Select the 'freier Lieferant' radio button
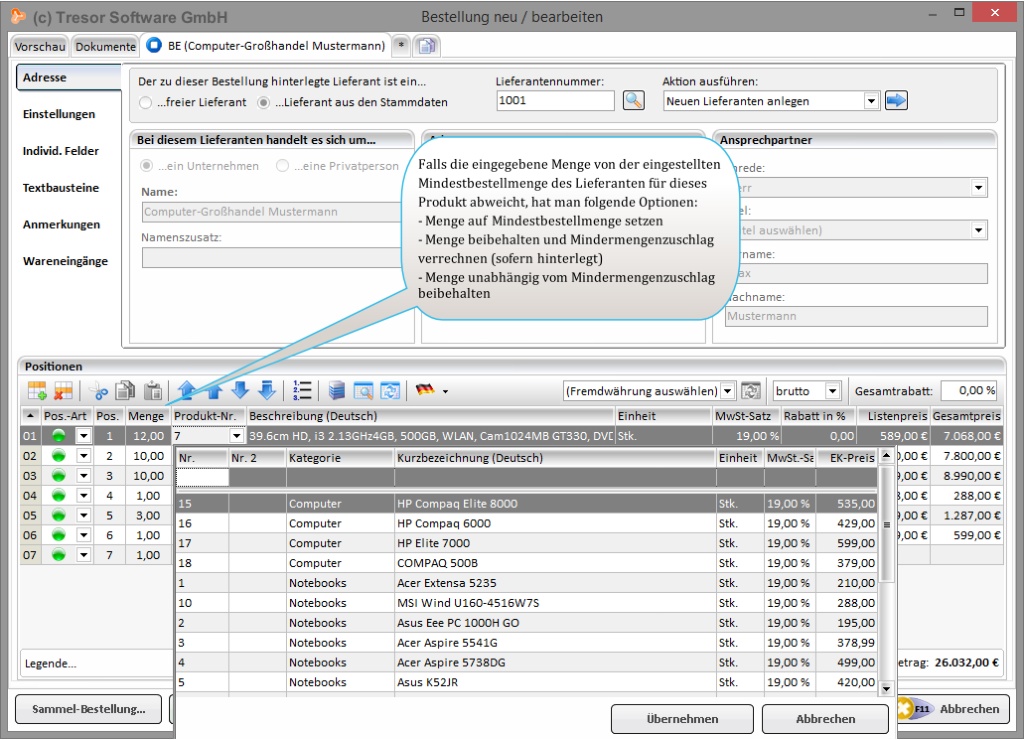 pyautogui.click(x=147, y=102)
